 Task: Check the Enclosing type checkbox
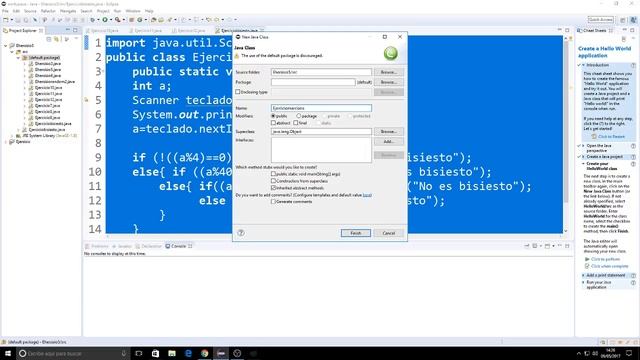coord(238,92)
